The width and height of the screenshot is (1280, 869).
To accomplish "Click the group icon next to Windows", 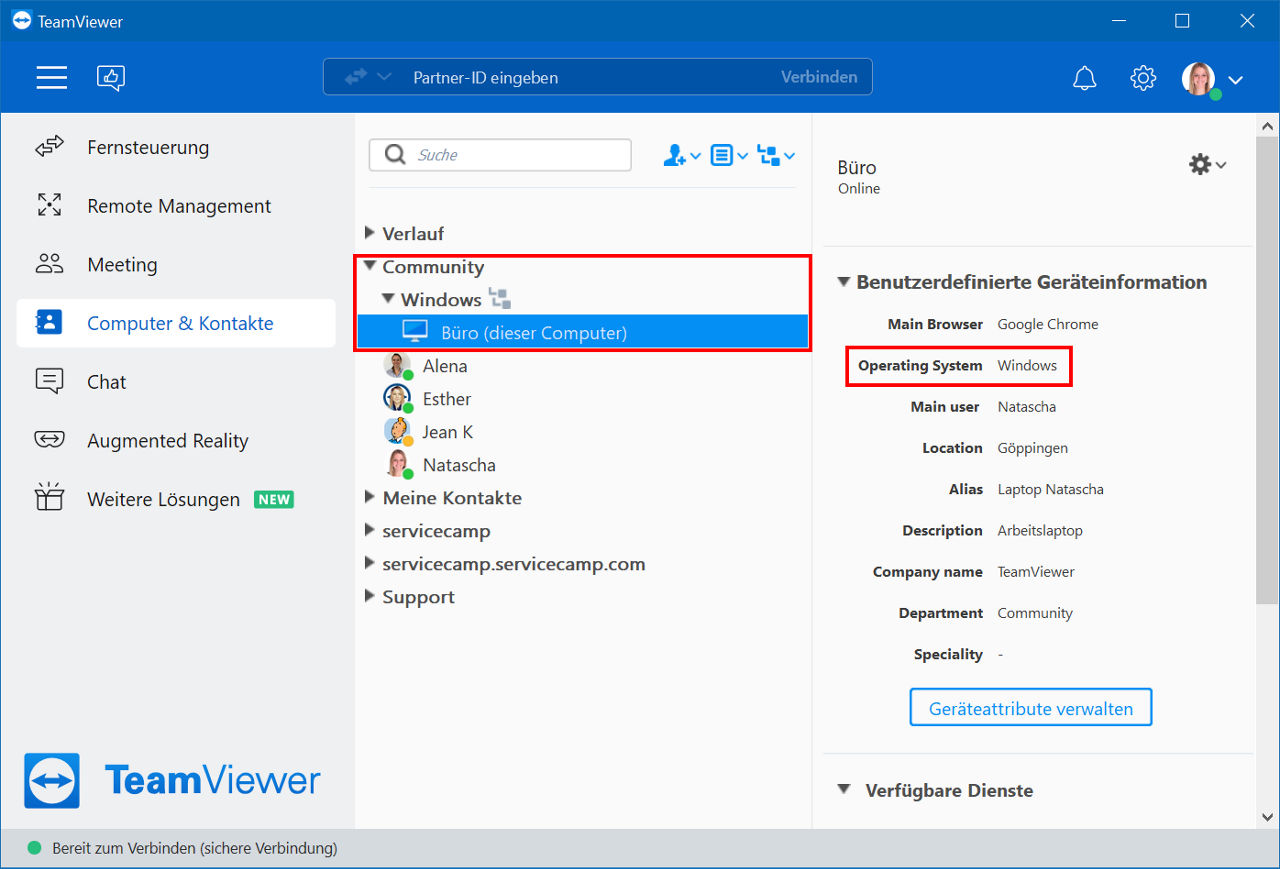I will 500,298.
